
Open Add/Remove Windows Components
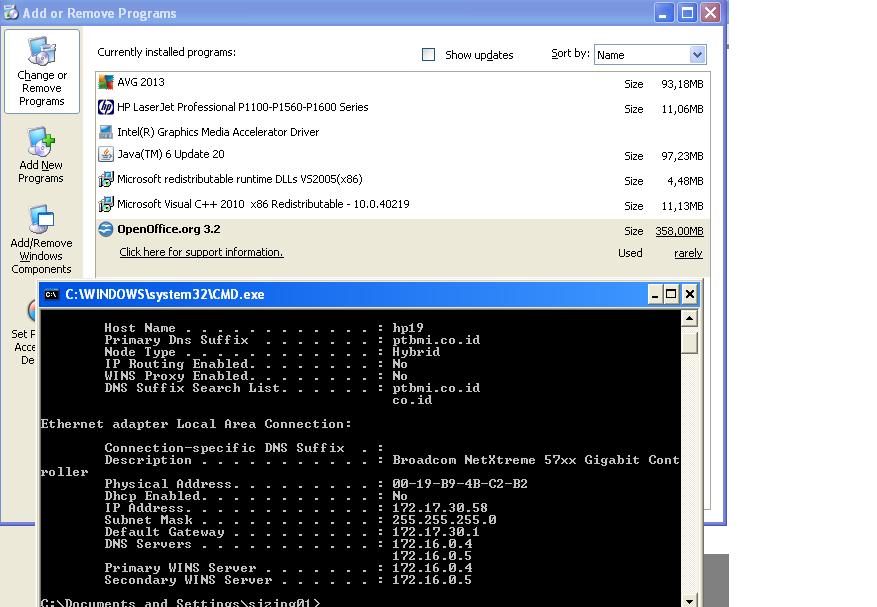point(41,240)
